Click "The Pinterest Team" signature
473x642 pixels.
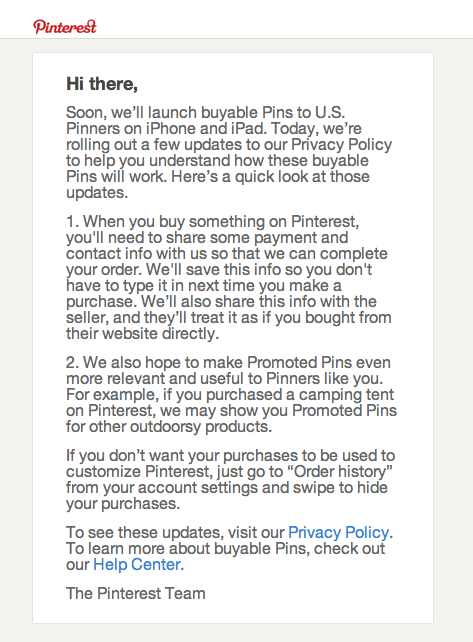[136, 593]
